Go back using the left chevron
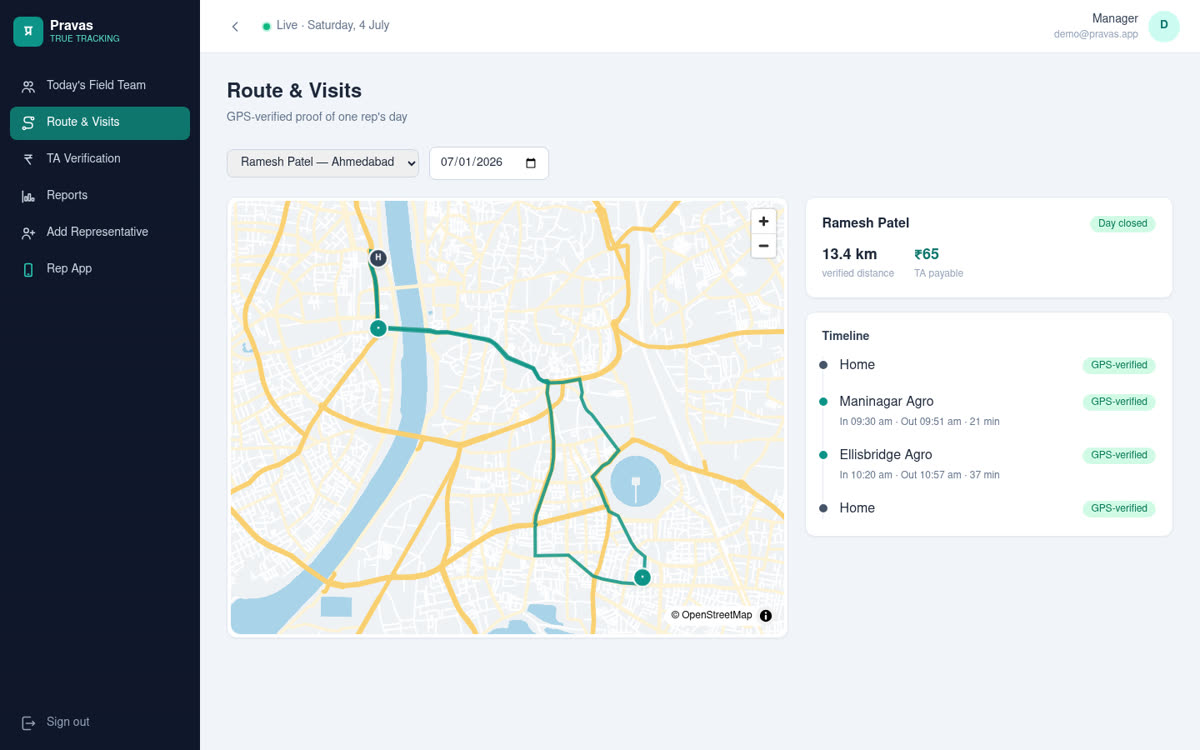 point(235,26)
